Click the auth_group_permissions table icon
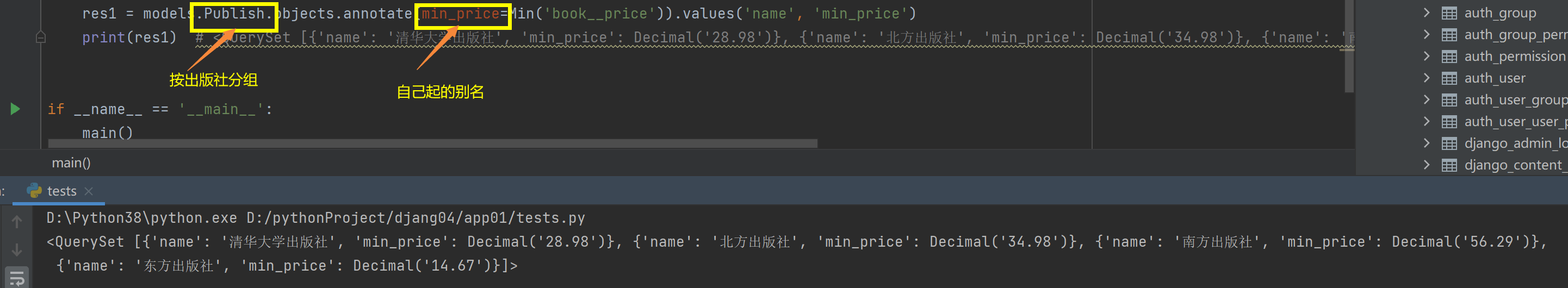 1449,35
